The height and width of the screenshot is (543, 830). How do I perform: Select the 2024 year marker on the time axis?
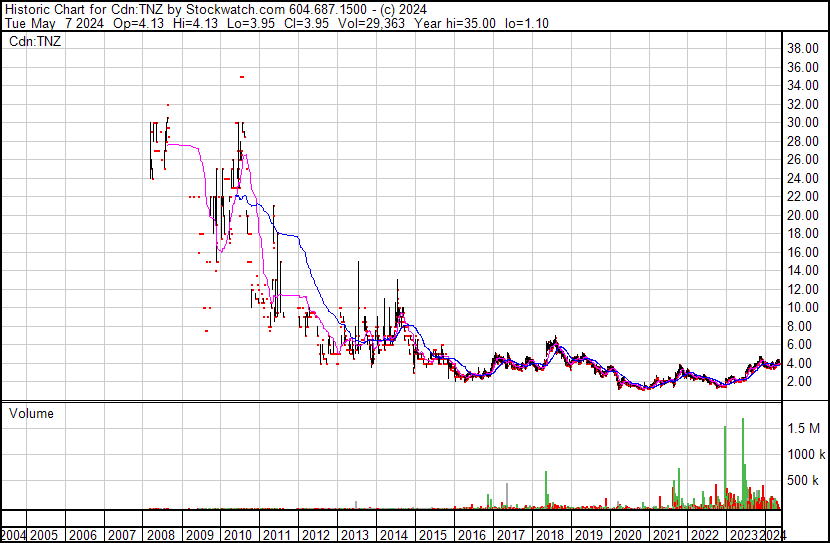772,534
